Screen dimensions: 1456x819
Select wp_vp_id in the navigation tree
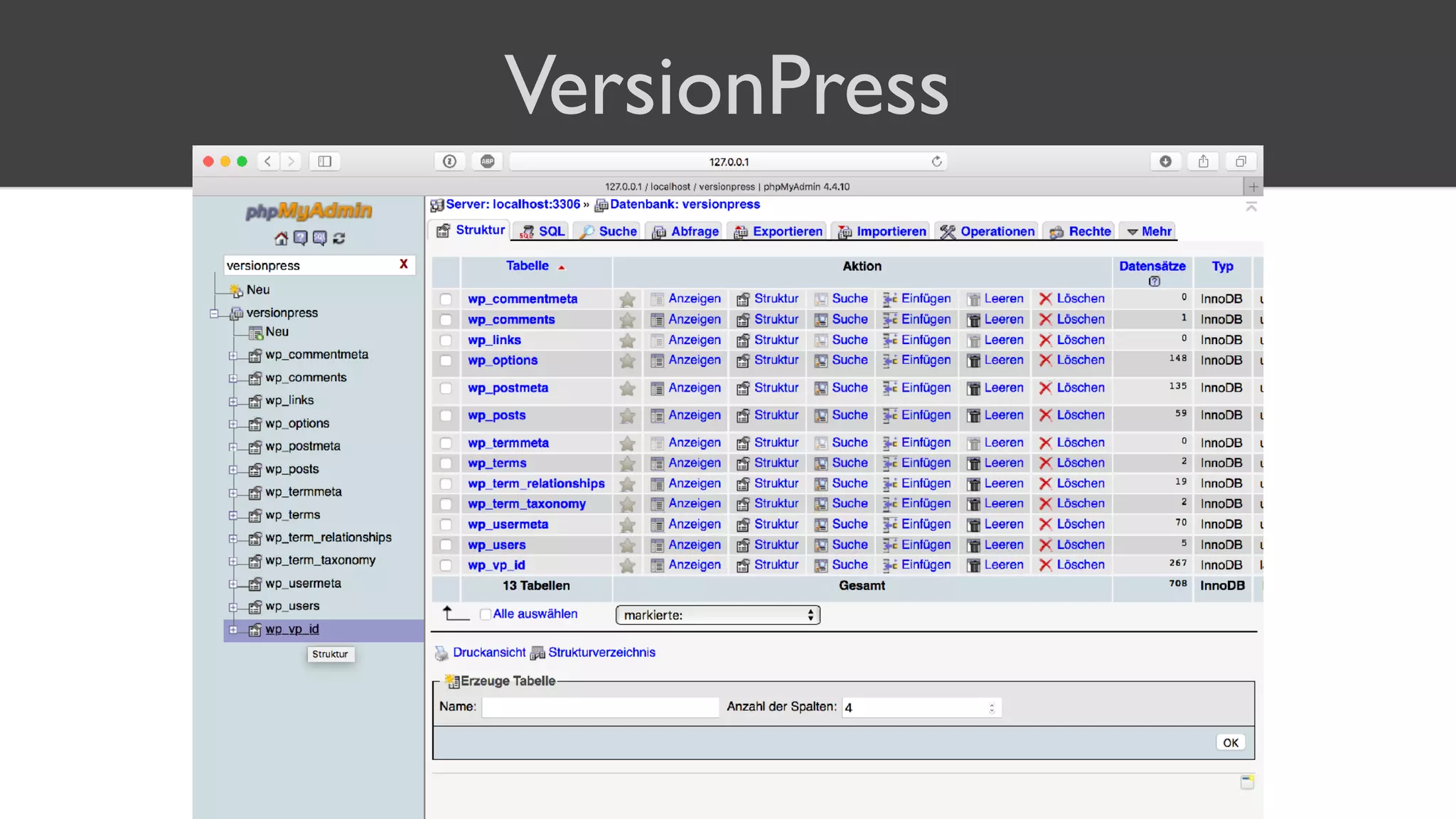tap(292, 629)
